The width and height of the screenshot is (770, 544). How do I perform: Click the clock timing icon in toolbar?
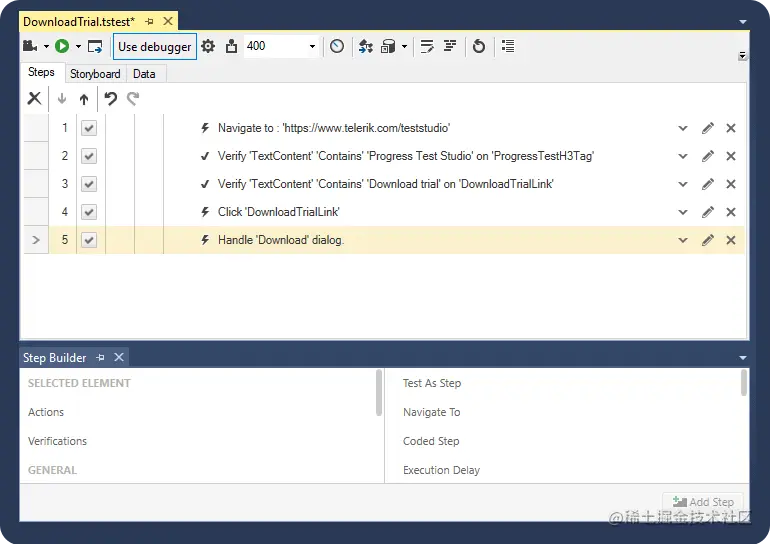pos(337,46)
